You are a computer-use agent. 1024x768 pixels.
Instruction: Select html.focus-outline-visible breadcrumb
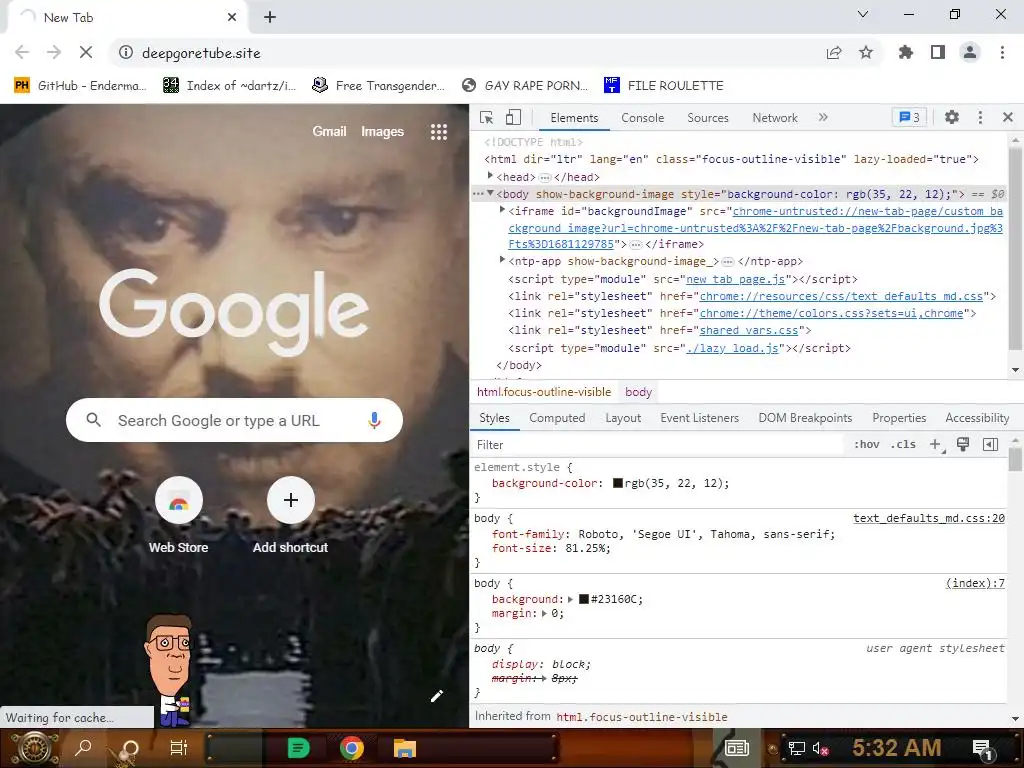[544, 392]
